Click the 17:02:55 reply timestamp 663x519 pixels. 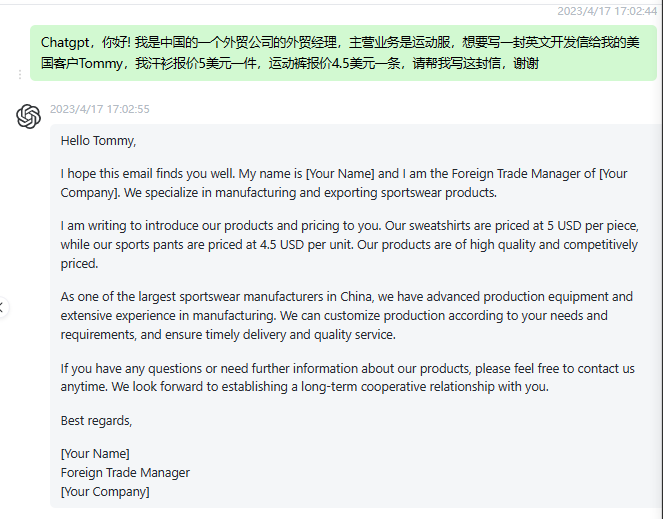(99, 109)
